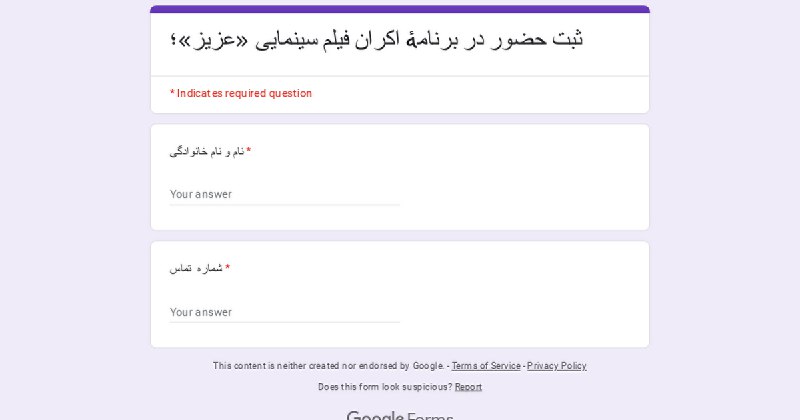Click the Google Forms logo in footer
The width and height of the screenshot is (800, 420).
click(399, 415)
